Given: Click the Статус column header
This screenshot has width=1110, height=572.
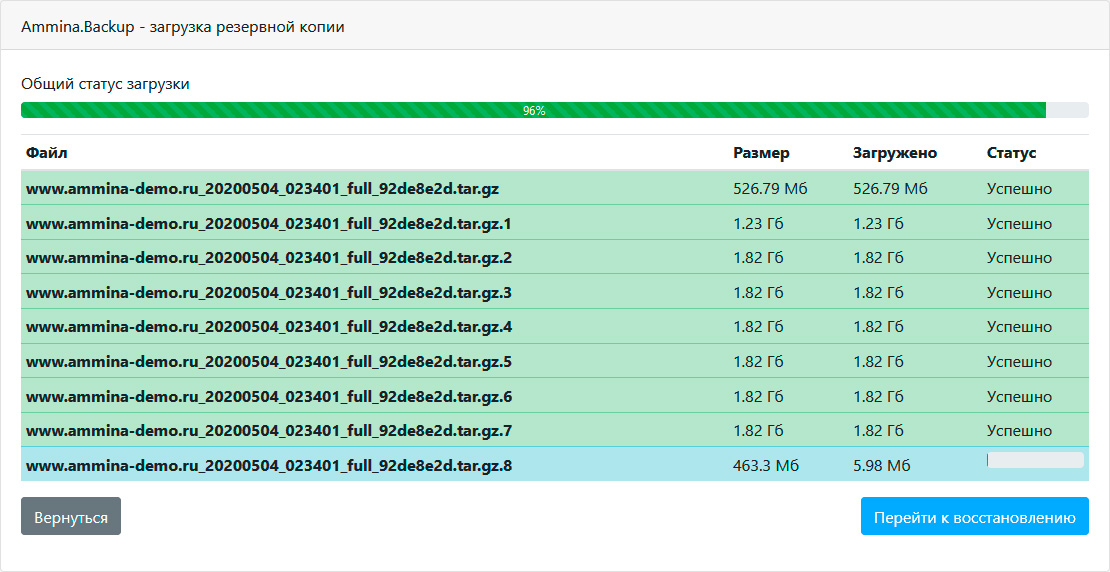Looking at the screenshot, I should [1011, 153].
